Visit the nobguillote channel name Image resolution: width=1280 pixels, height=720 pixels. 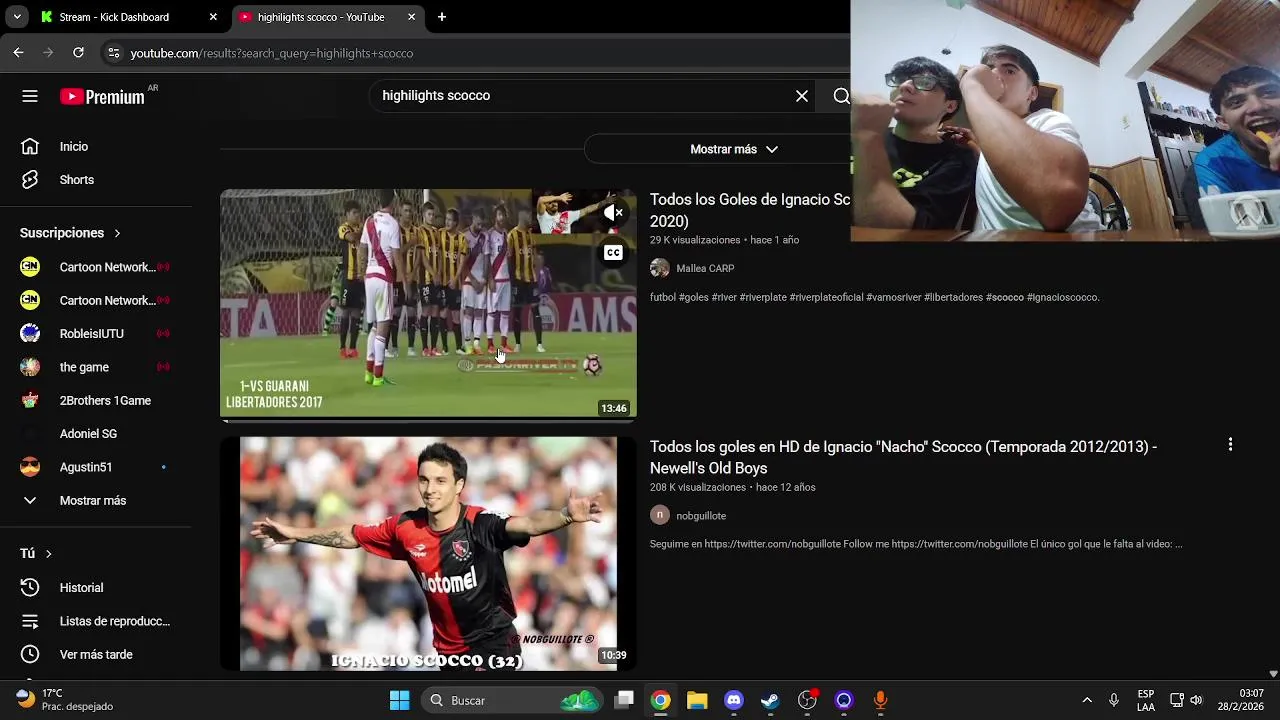point(701,516)
